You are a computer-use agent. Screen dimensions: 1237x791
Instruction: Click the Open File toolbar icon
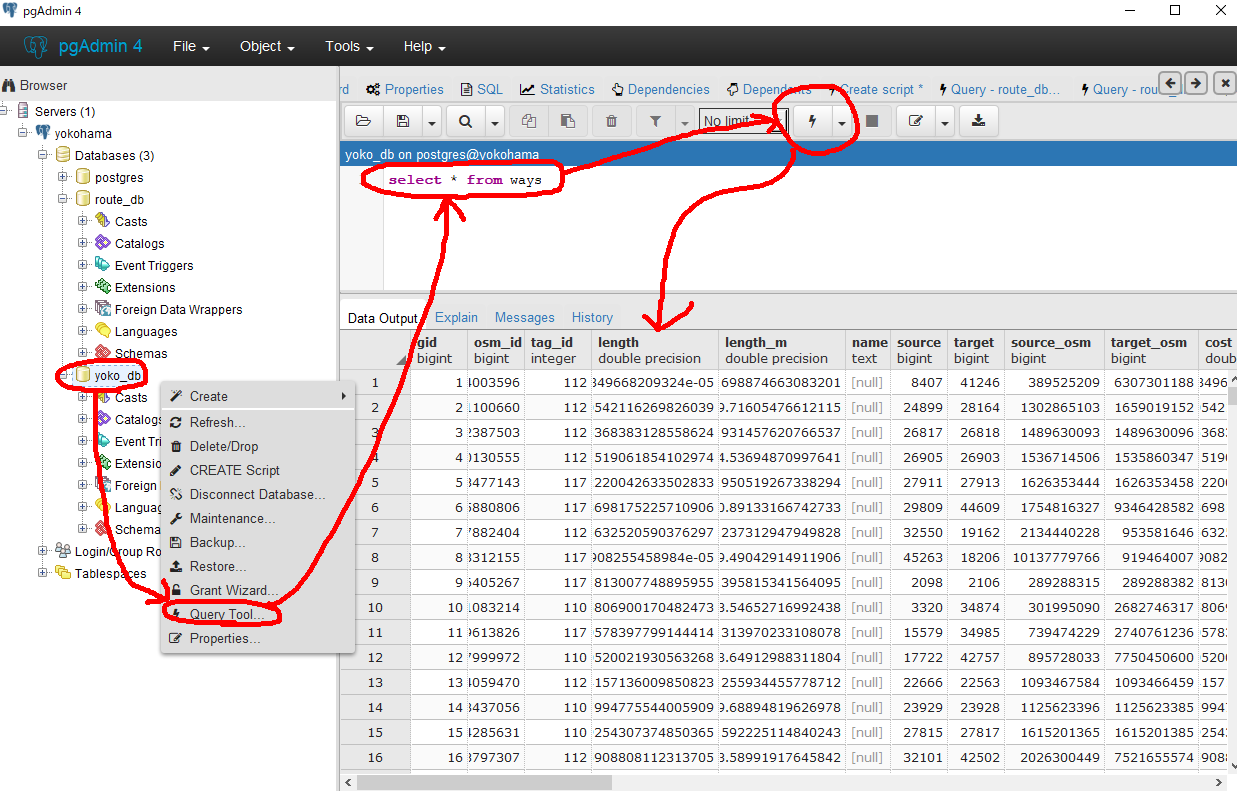point(363,121)
